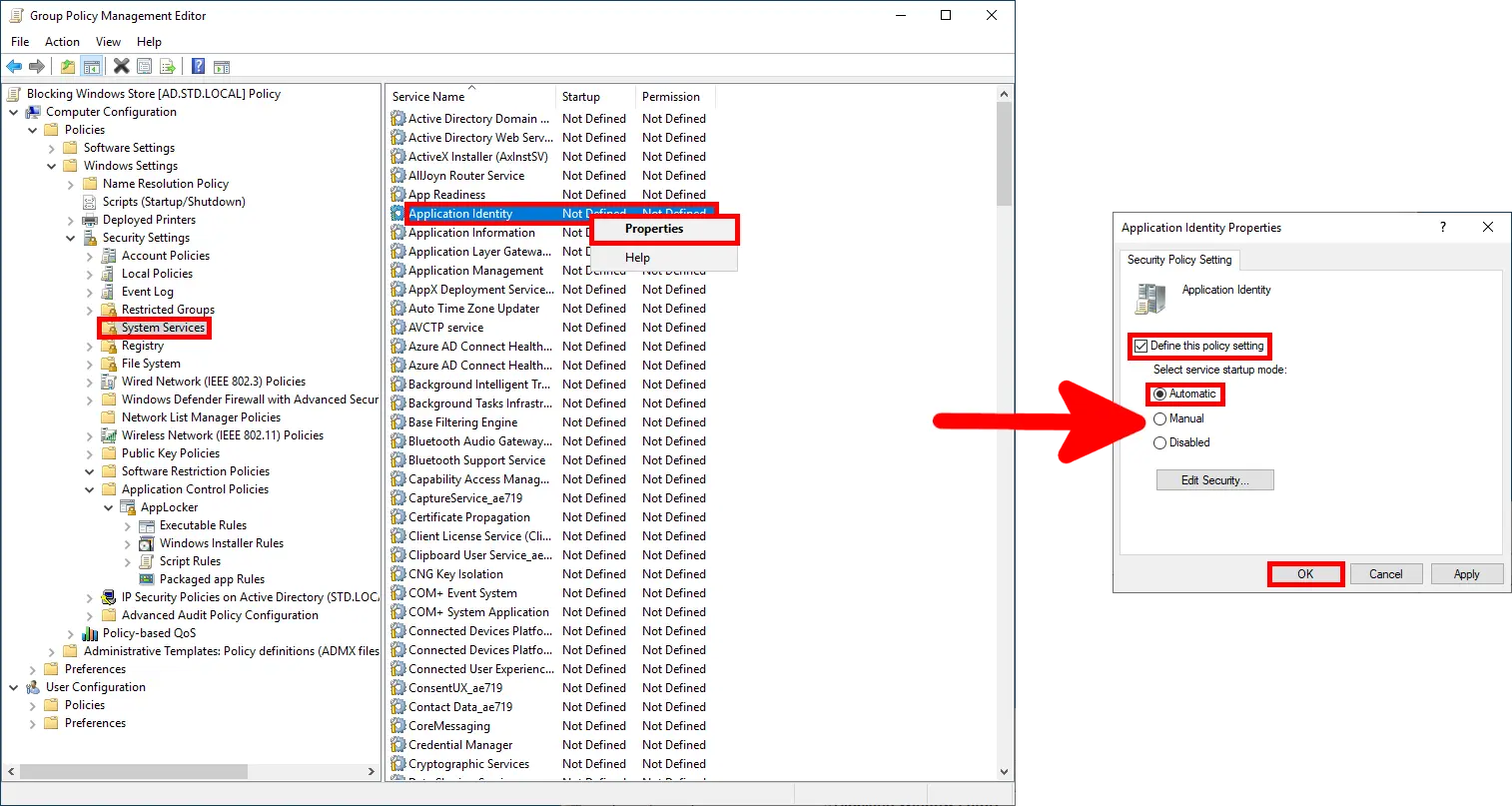Click the Delete (X) toolbar icon

tap(121, 66)
